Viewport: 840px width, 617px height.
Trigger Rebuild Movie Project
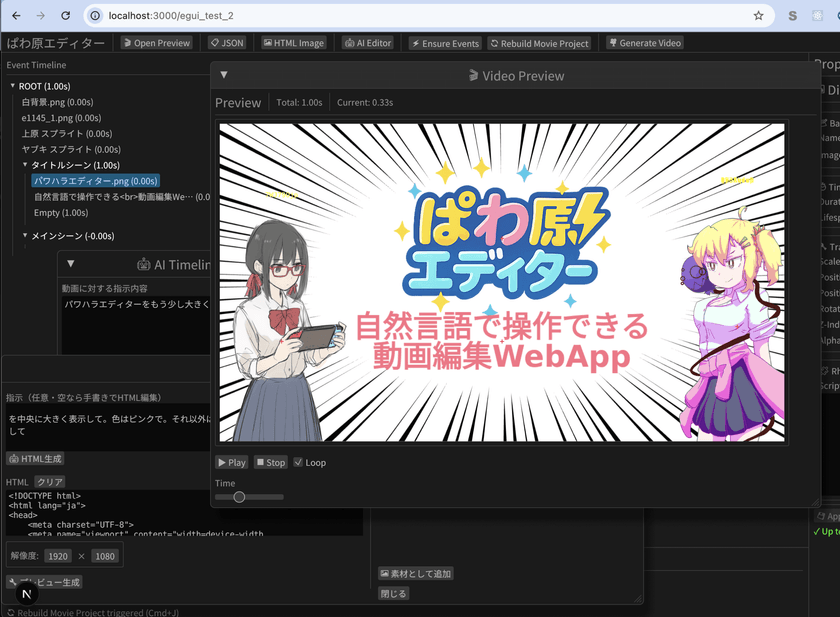pyautogui.click(x=539, y=43)
